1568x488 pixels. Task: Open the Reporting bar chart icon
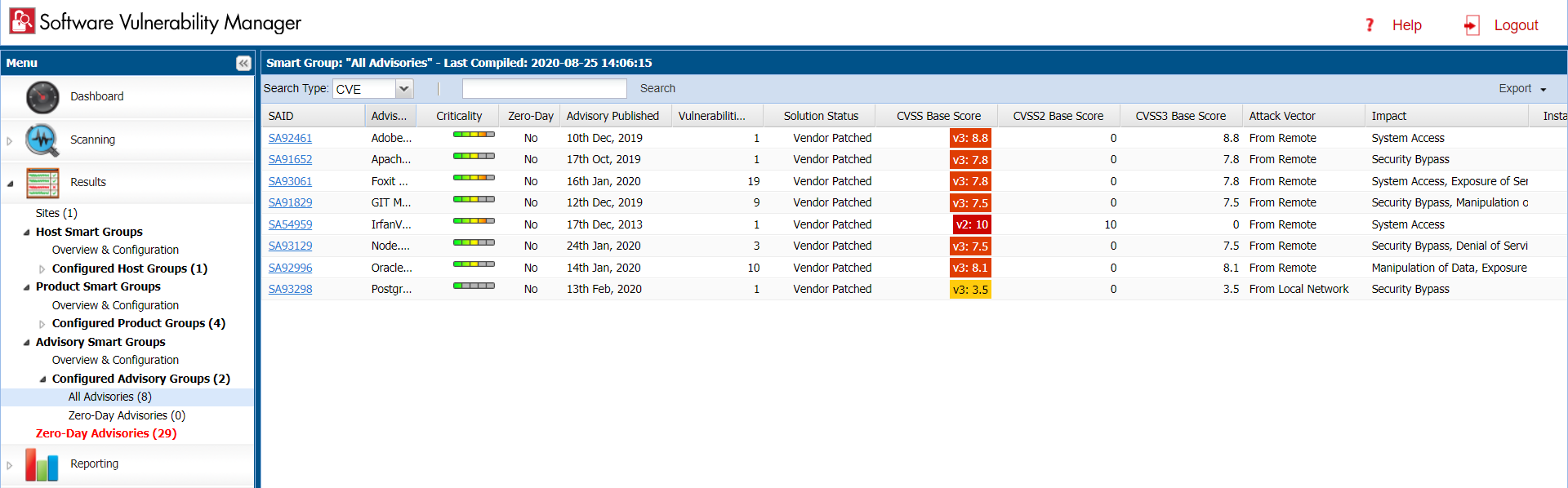[42, 464]
